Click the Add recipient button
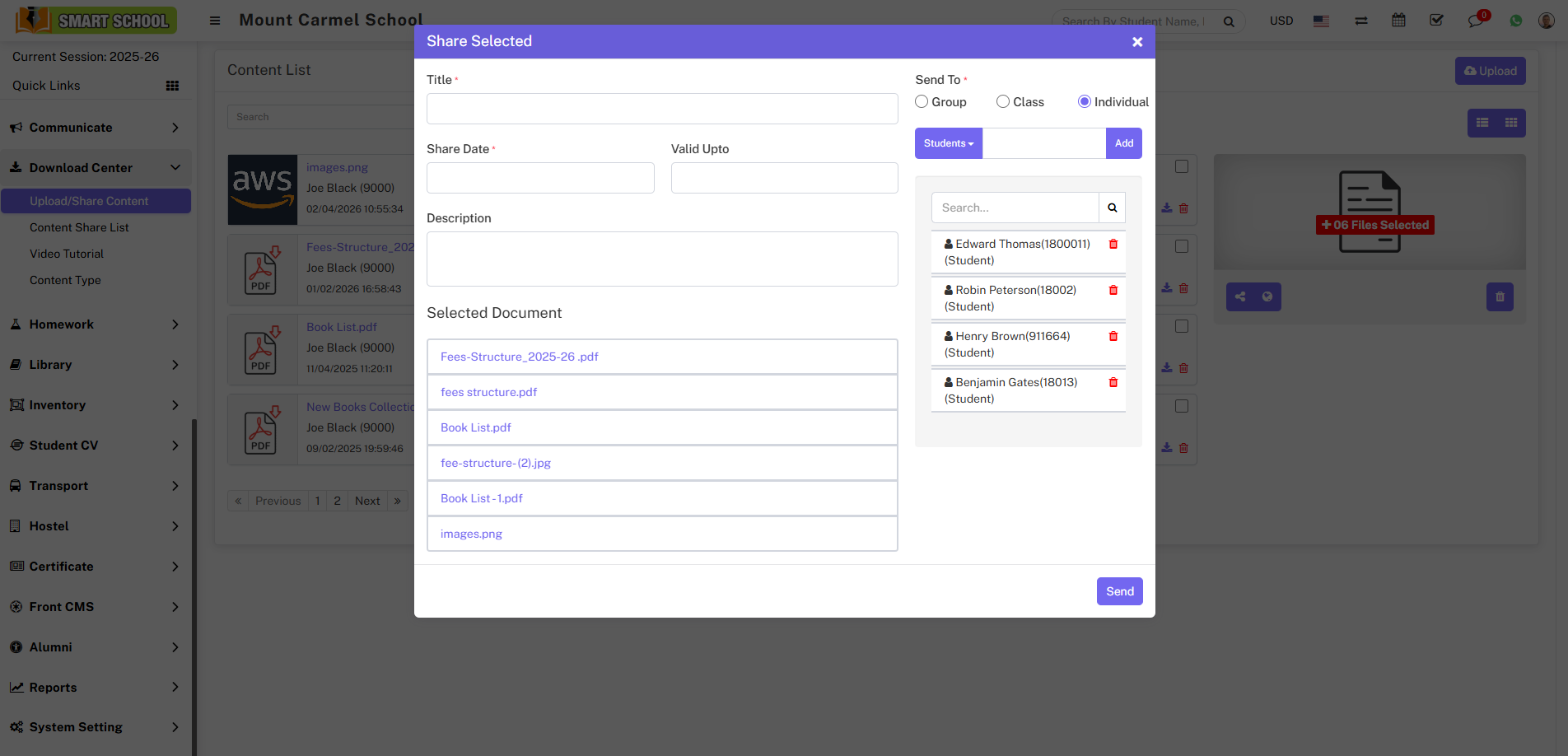This screenshot has width=1568, height=756. pyautogui.click(x=1123, y=143)
